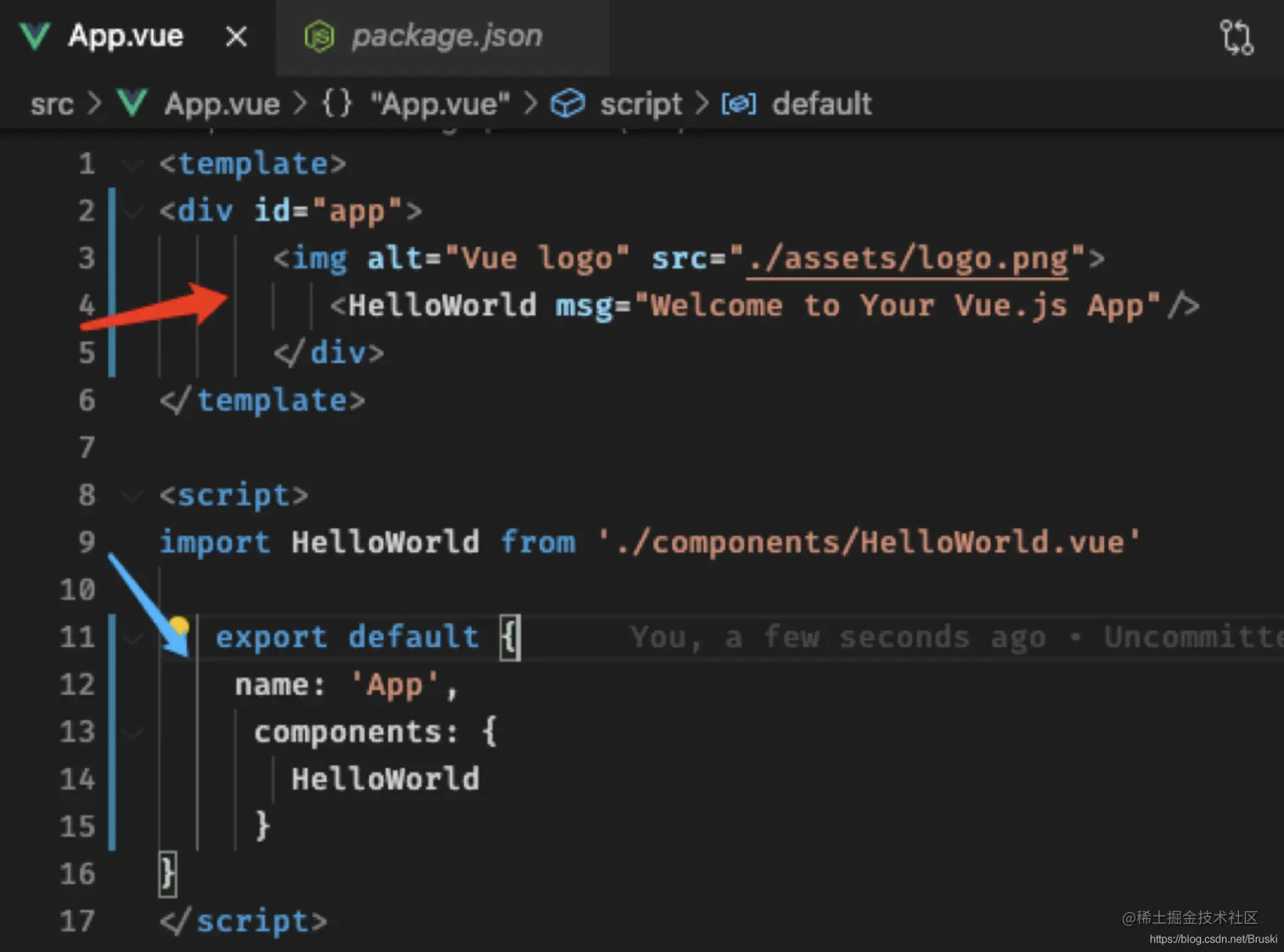Viewport: 1284px width, 952px height.
Task: Click HelloWorld on line 14
Action: [x=386, y=780]
